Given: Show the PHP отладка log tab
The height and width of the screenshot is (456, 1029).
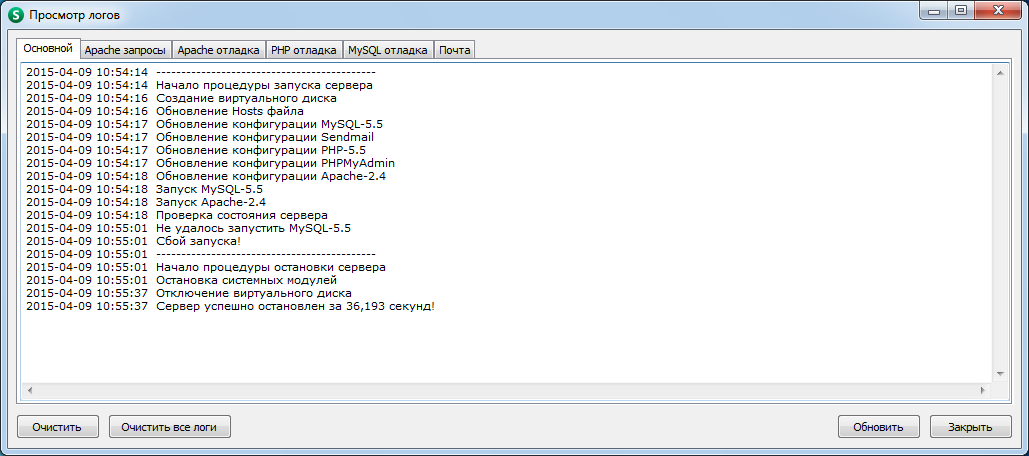Looking at the screenshot, I should (304, 50).
